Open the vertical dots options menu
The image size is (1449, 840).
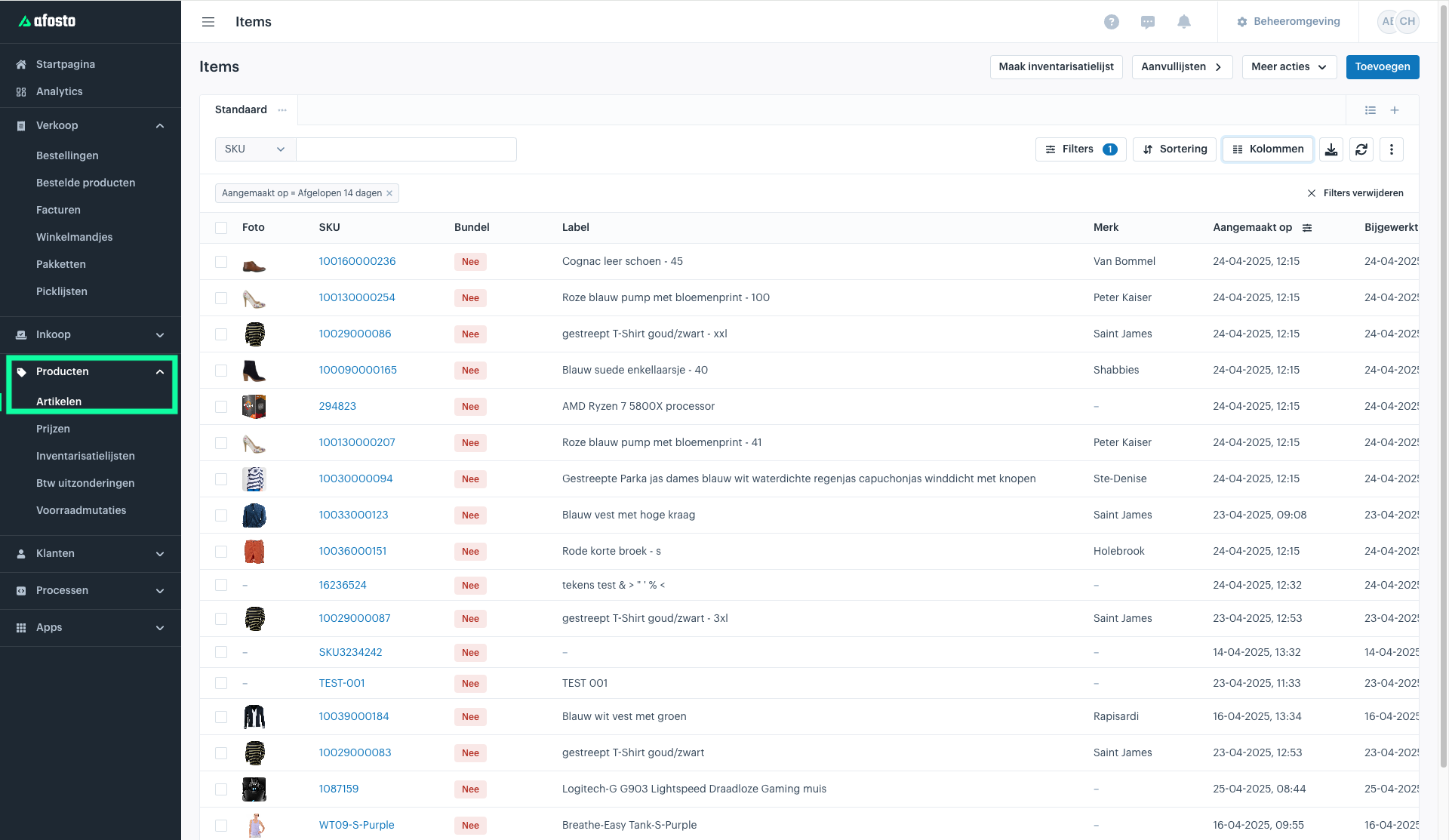click(x=1392, y=149)
